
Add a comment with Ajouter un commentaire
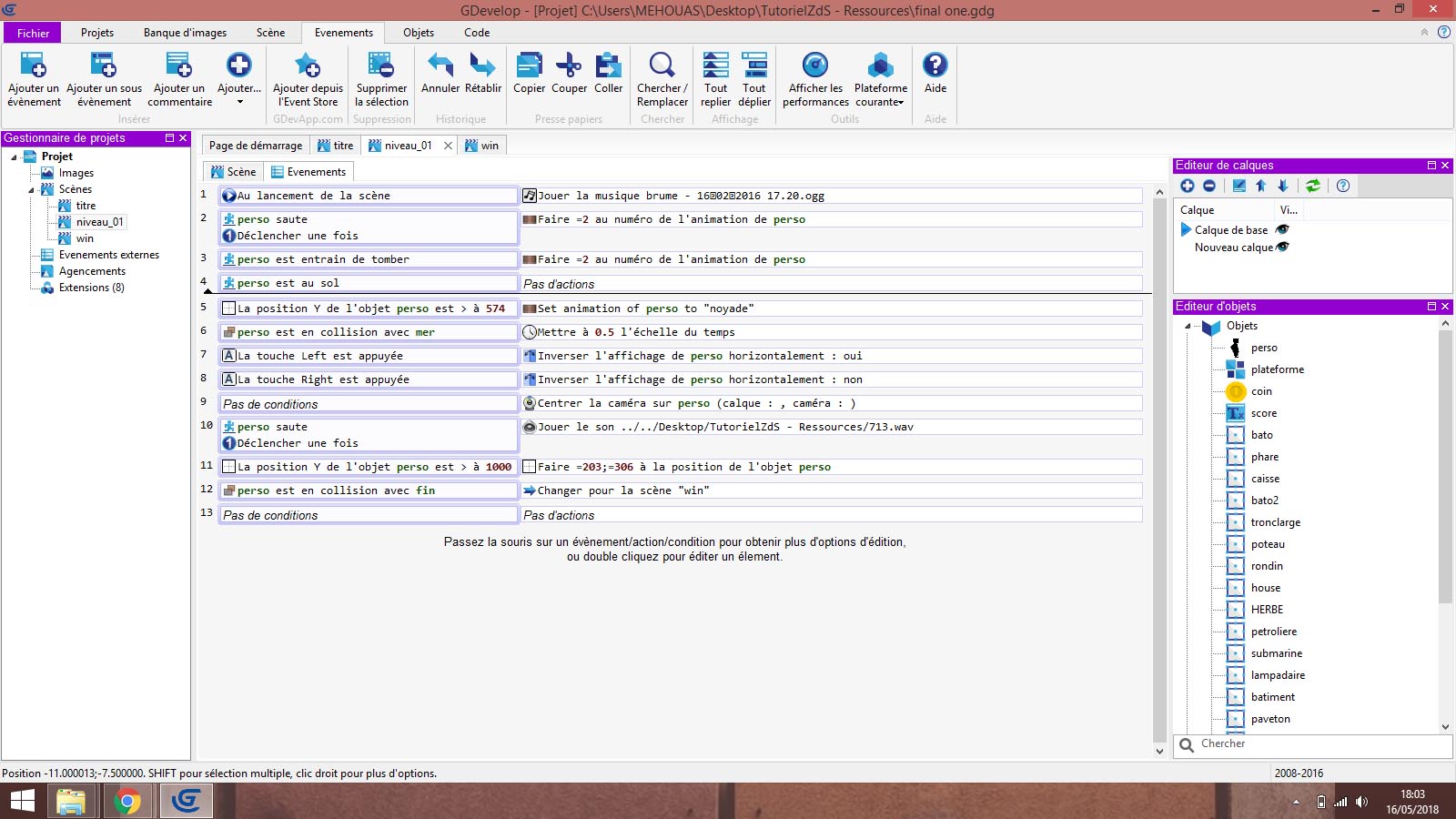pos(179,66)
